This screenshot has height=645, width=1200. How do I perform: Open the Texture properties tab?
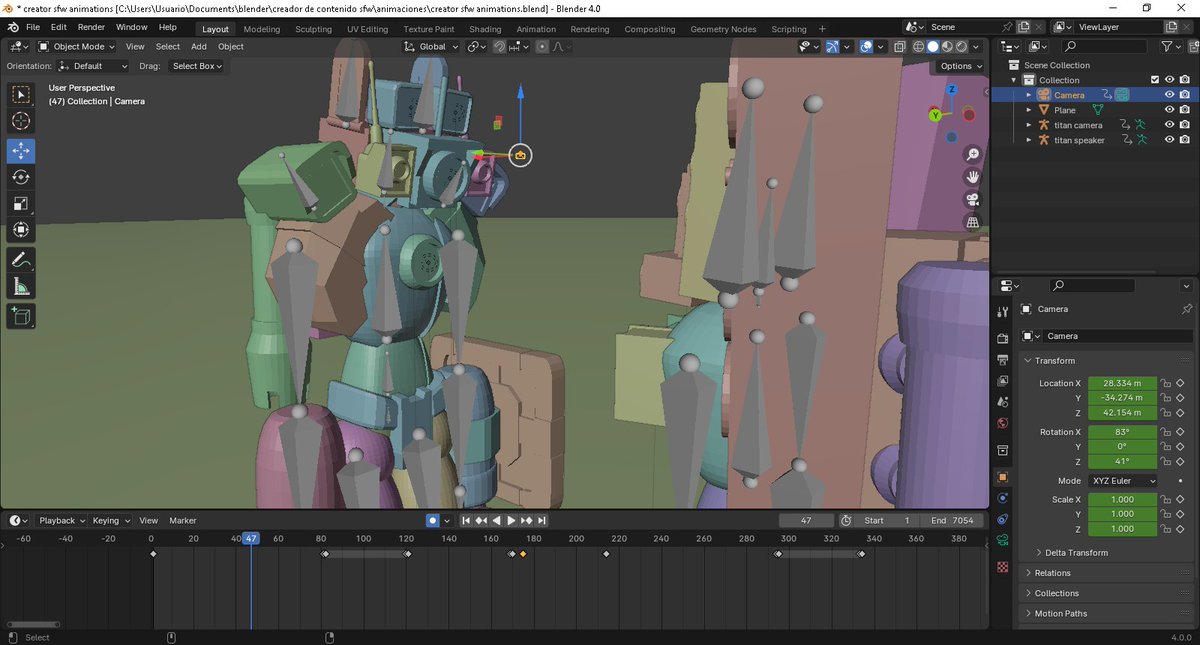tap(1003, 567)
